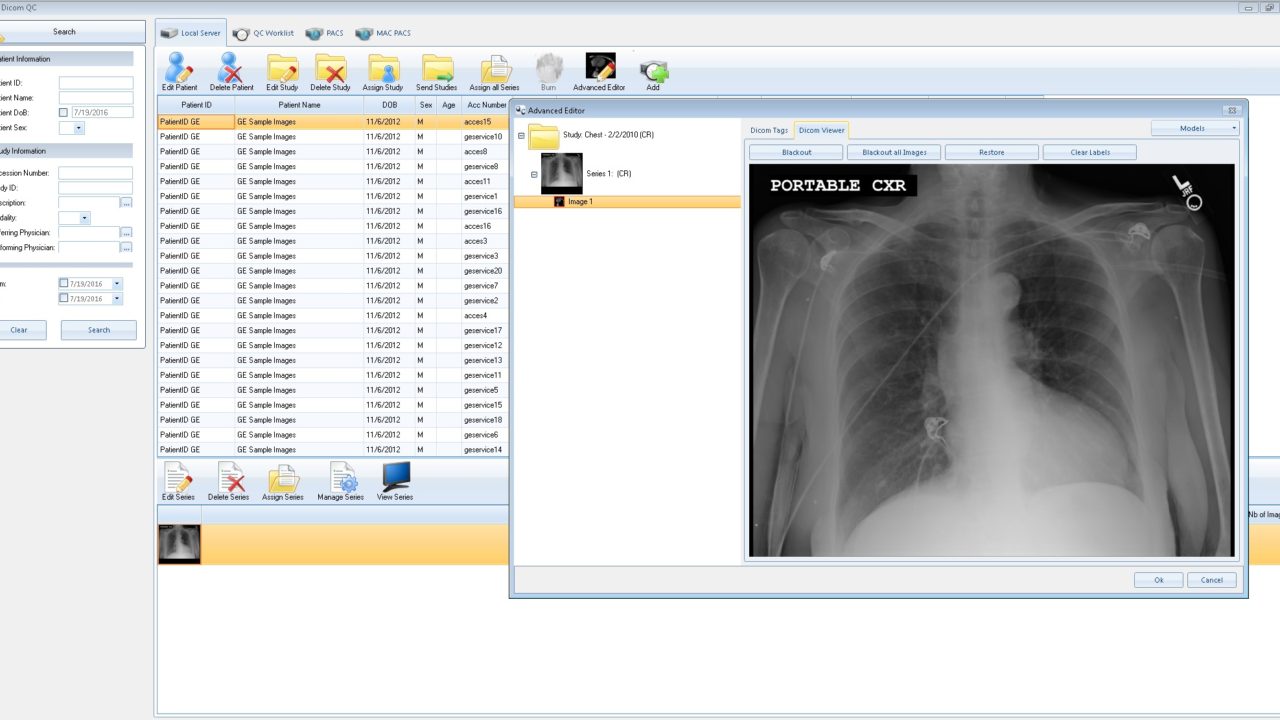The image size is (1280, 720).
Task: Open the Models dropdown
Action: click(x=1195, y=128)
